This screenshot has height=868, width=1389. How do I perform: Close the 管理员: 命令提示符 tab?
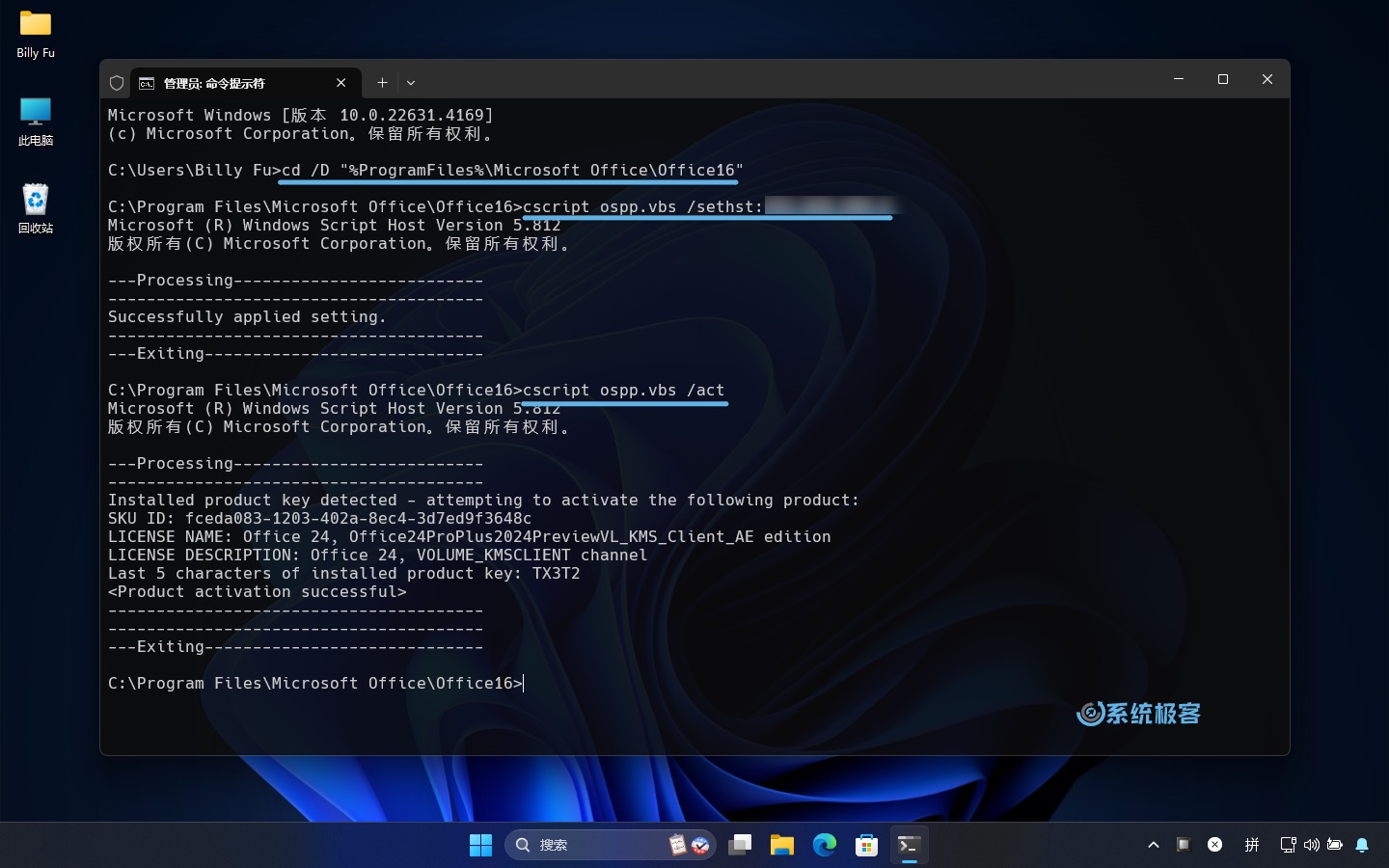pos(340,83)
